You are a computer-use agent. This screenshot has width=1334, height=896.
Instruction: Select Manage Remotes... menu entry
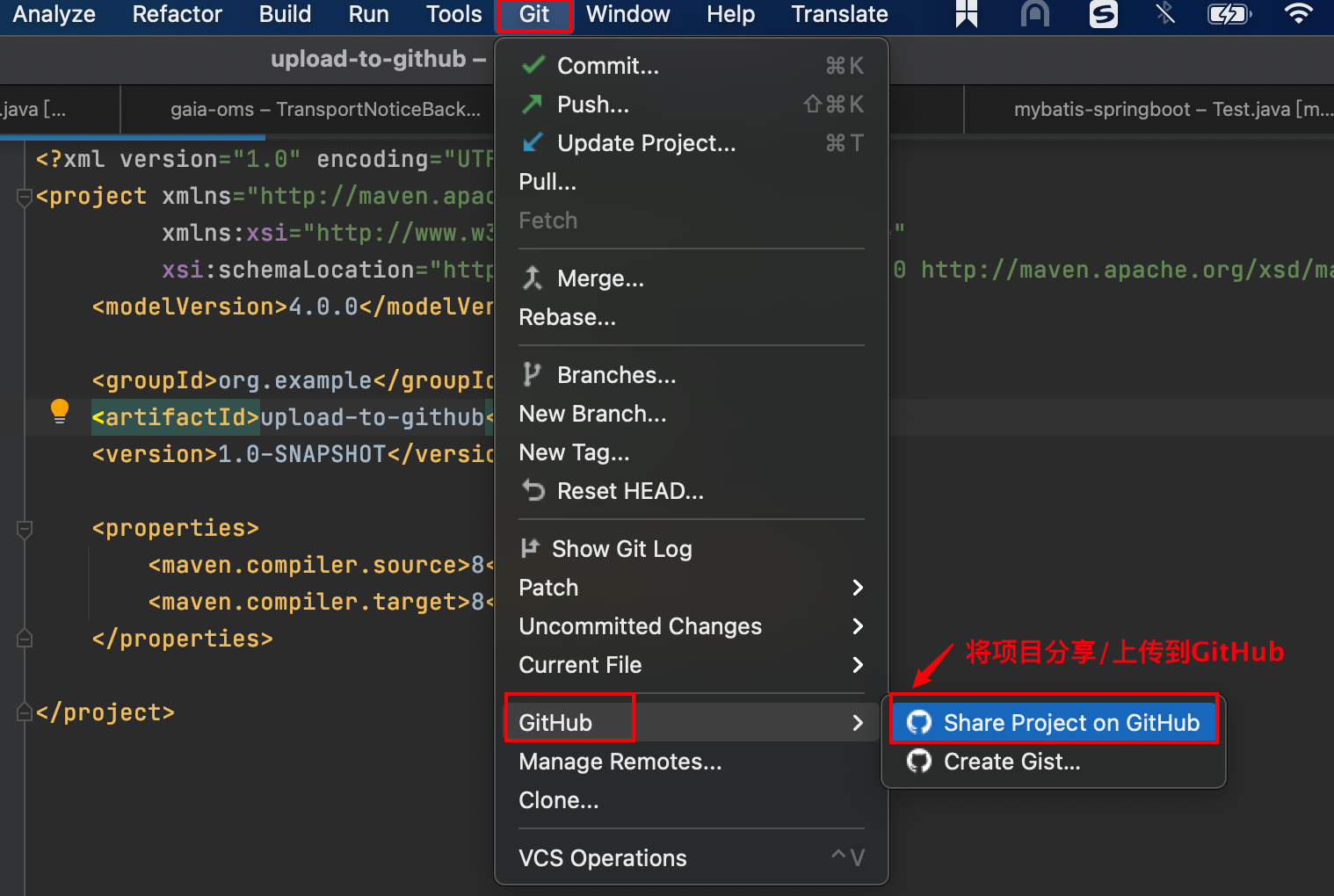(x=692, y=762)
